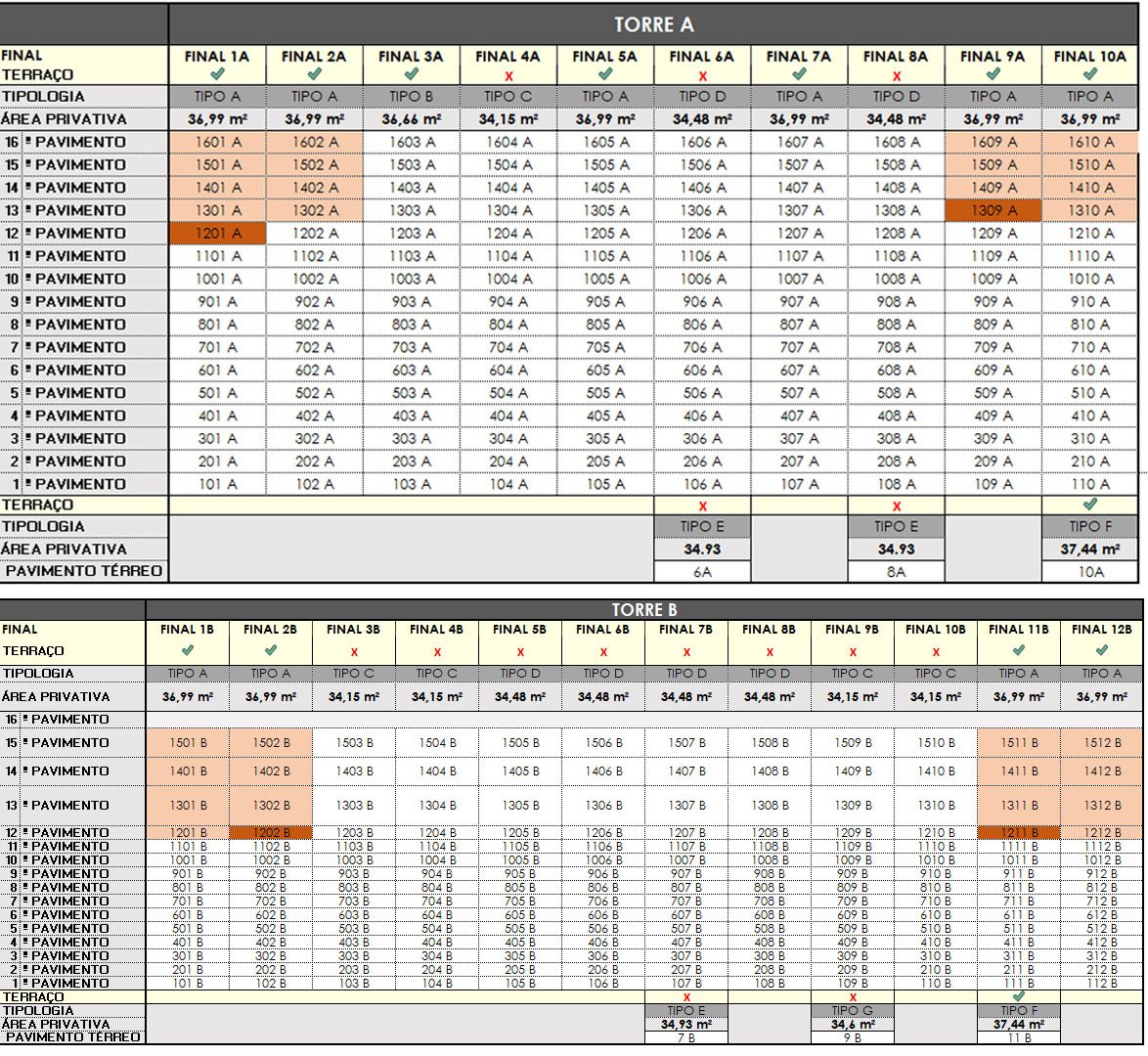Click the green checkmark under FINAL 1A header

217,74
